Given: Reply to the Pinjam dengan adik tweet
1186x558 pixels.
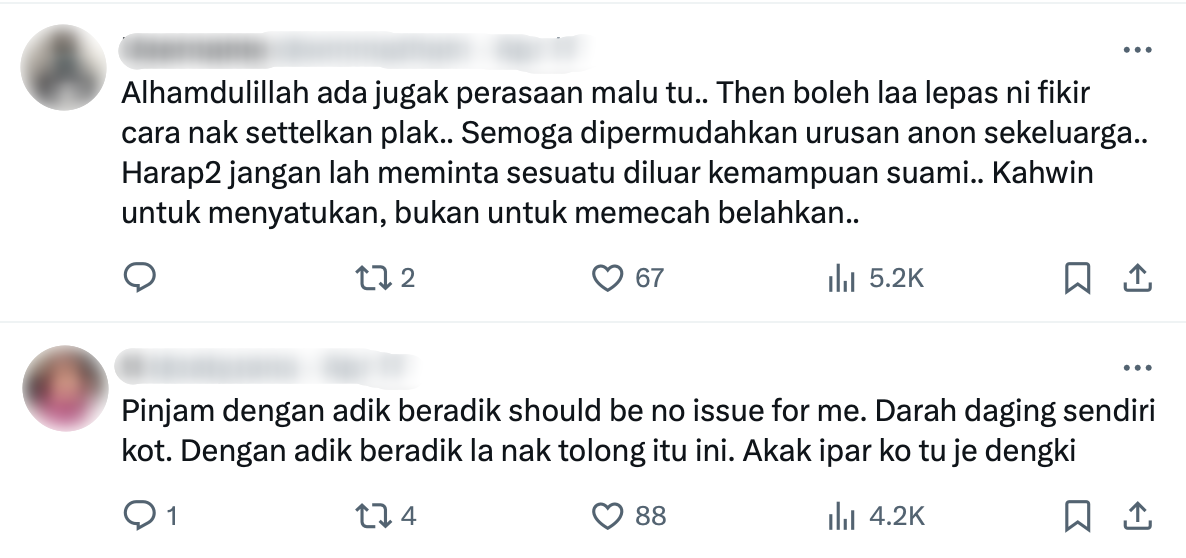Looking at the screenshot, I should [150, 516].
